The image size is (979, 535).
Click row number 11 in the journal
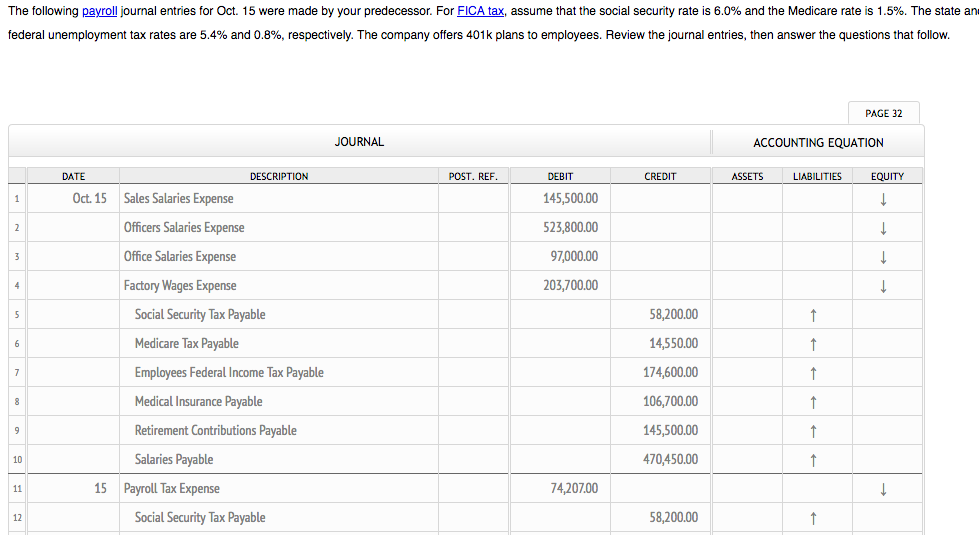point(17,489)
